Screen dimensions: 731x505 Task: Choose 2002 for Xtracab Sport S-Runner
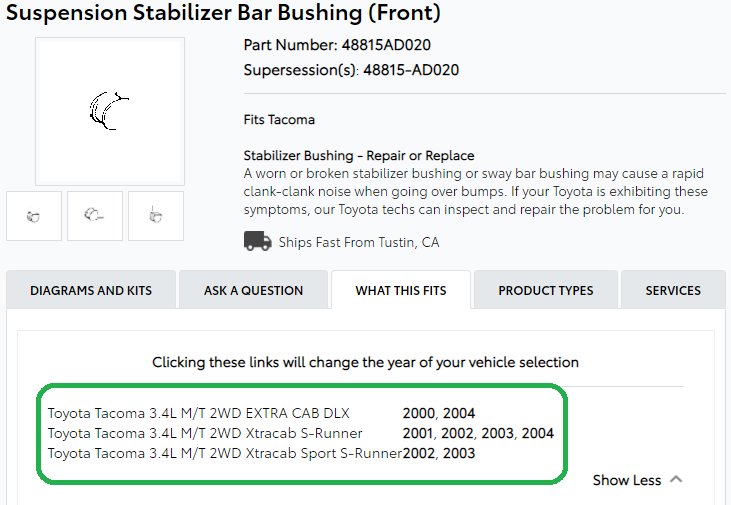coord(419,453)
